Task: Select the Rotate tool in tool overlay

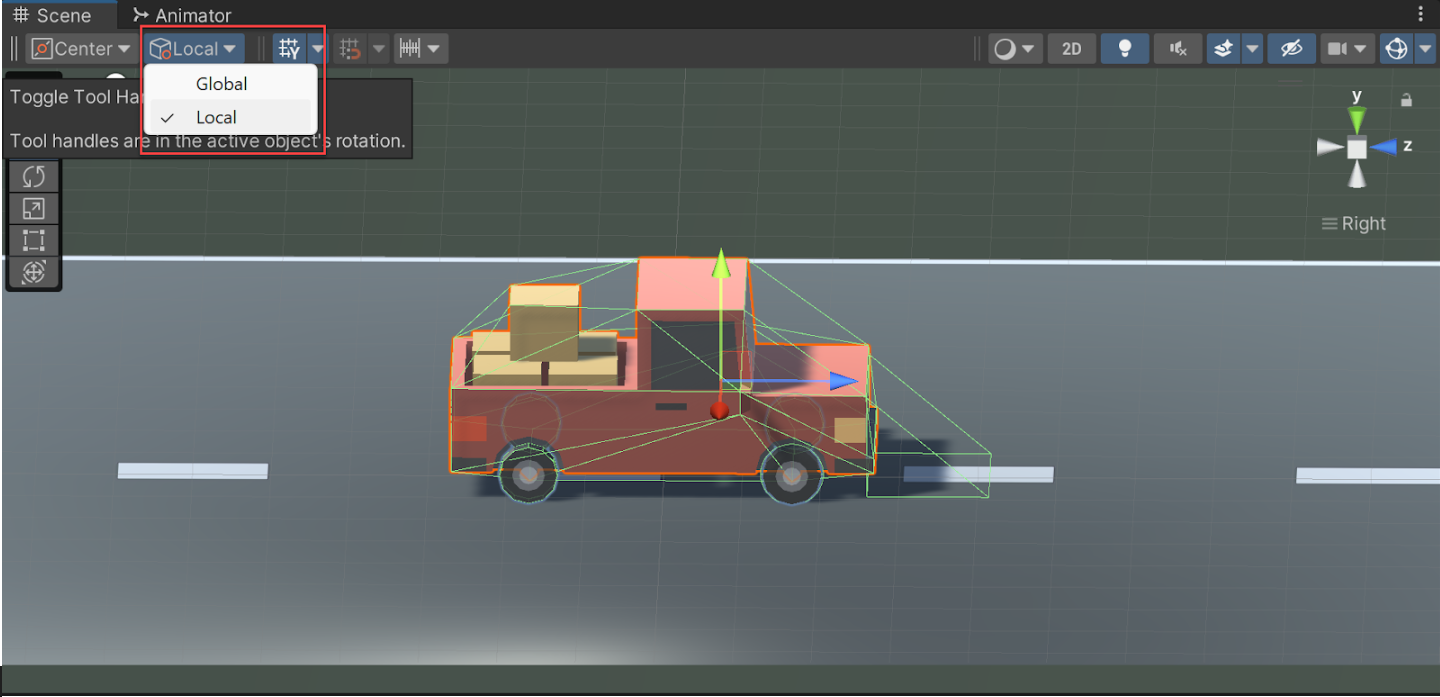Action: pyautogui.click(x=33, y=177)
